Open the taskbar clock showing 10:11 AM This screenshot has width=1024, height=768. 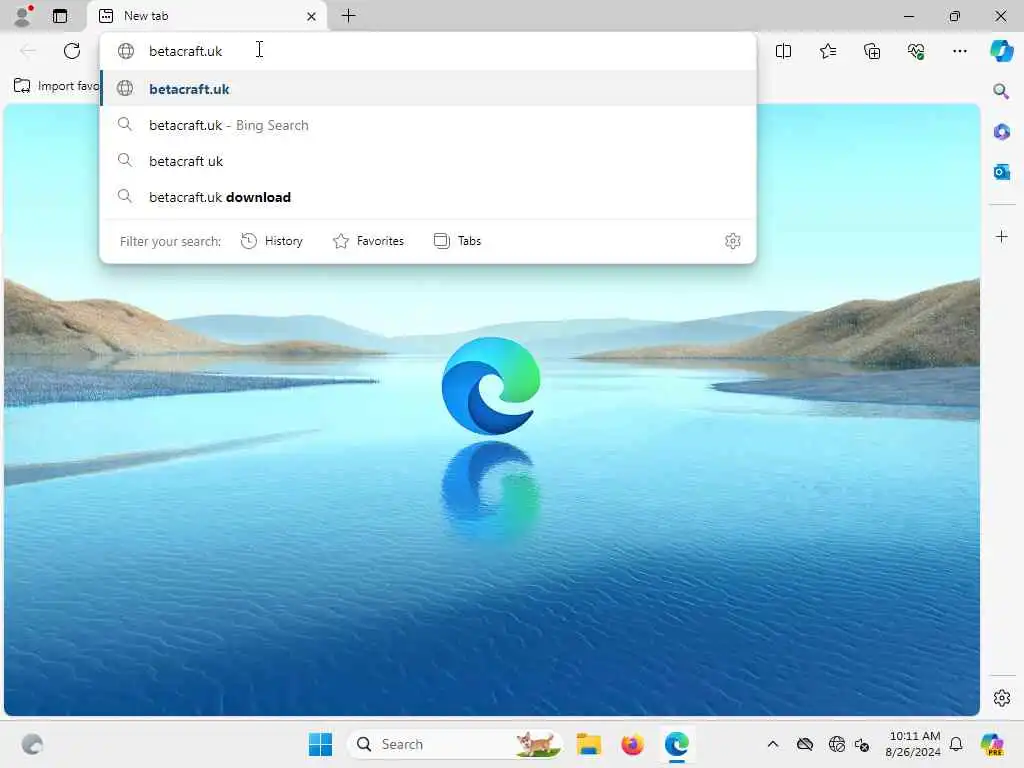(913, 744)
